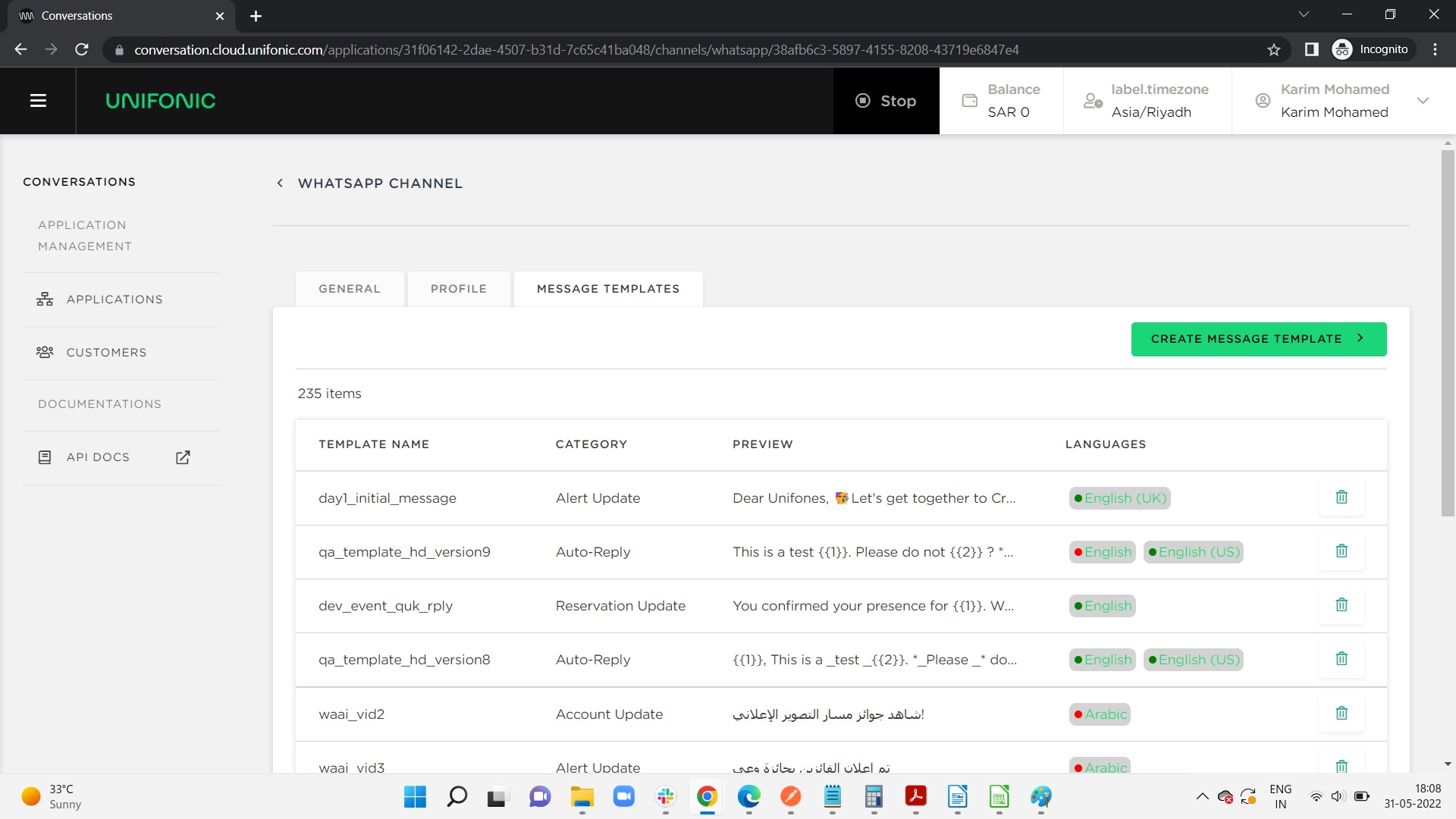The width and height of the screenshot is (1456, 819).
Task: Click the Stop status button
Action: (x=886, y=101)
